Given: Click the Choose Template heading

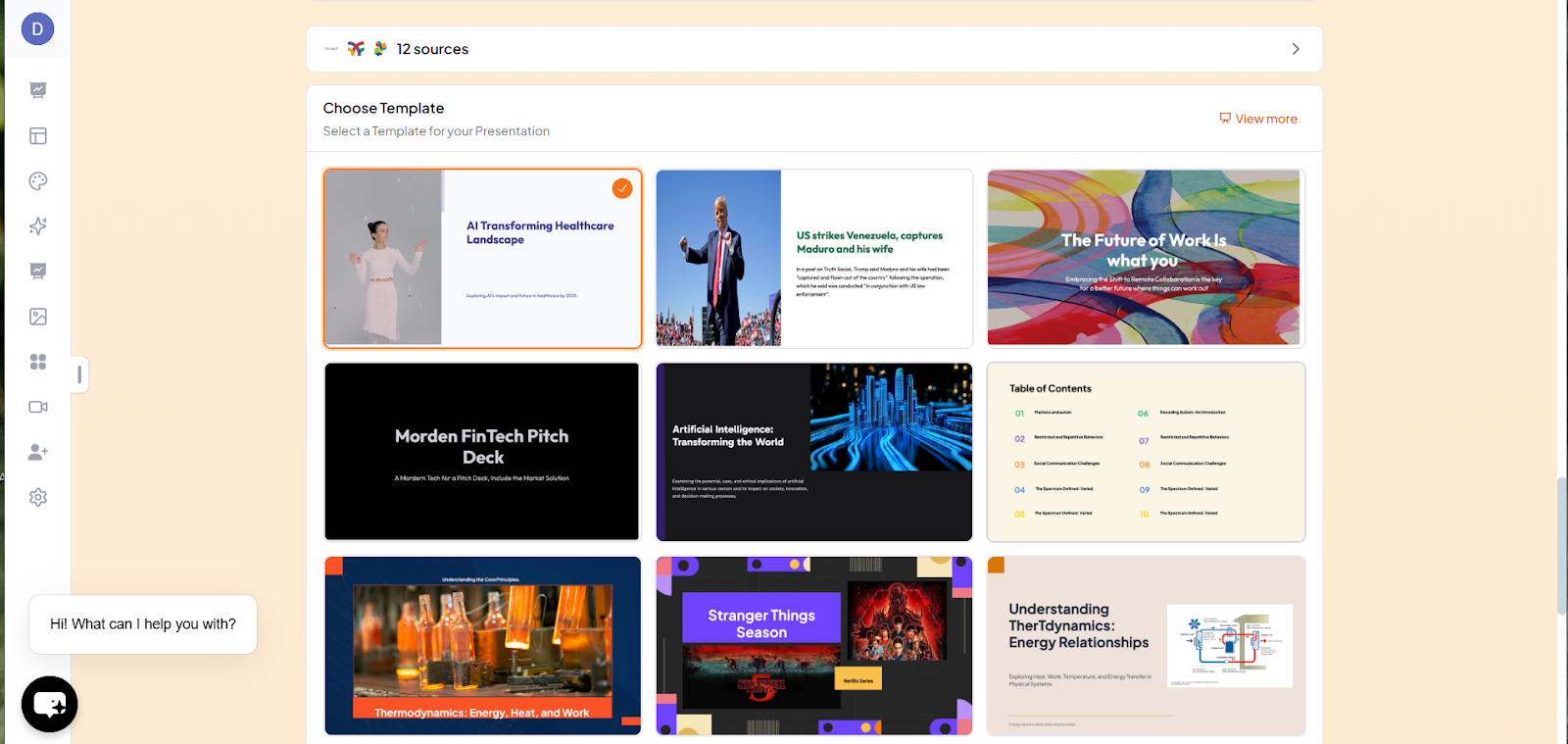Looking at the screenshot, I should coord(383,108).
